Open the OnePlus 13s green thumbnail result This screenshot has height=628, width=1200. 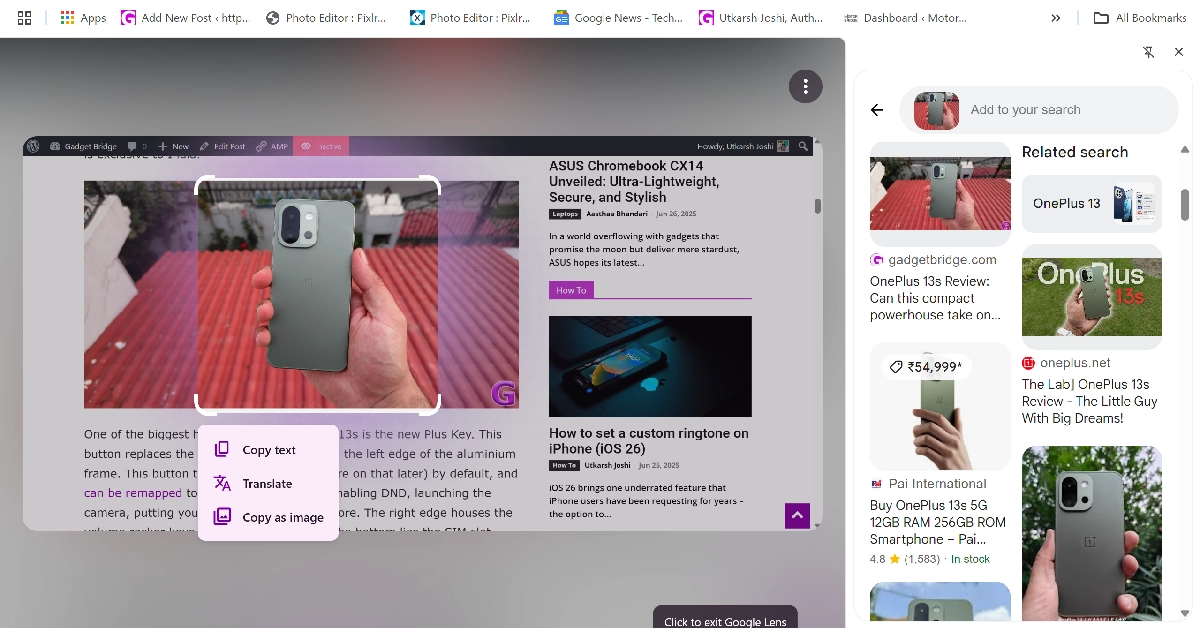[x=1092, y=296]
